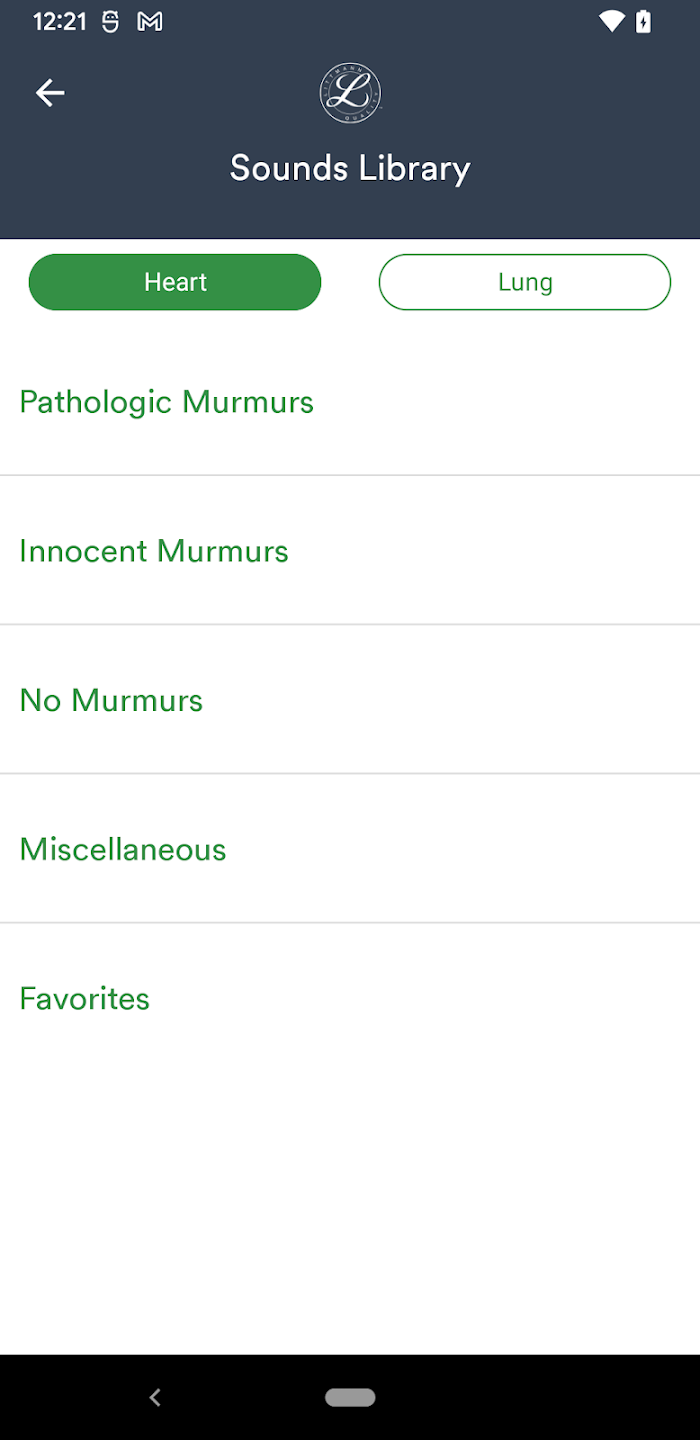Tap the home pill navigation handle

click(x=350, y=1397)
